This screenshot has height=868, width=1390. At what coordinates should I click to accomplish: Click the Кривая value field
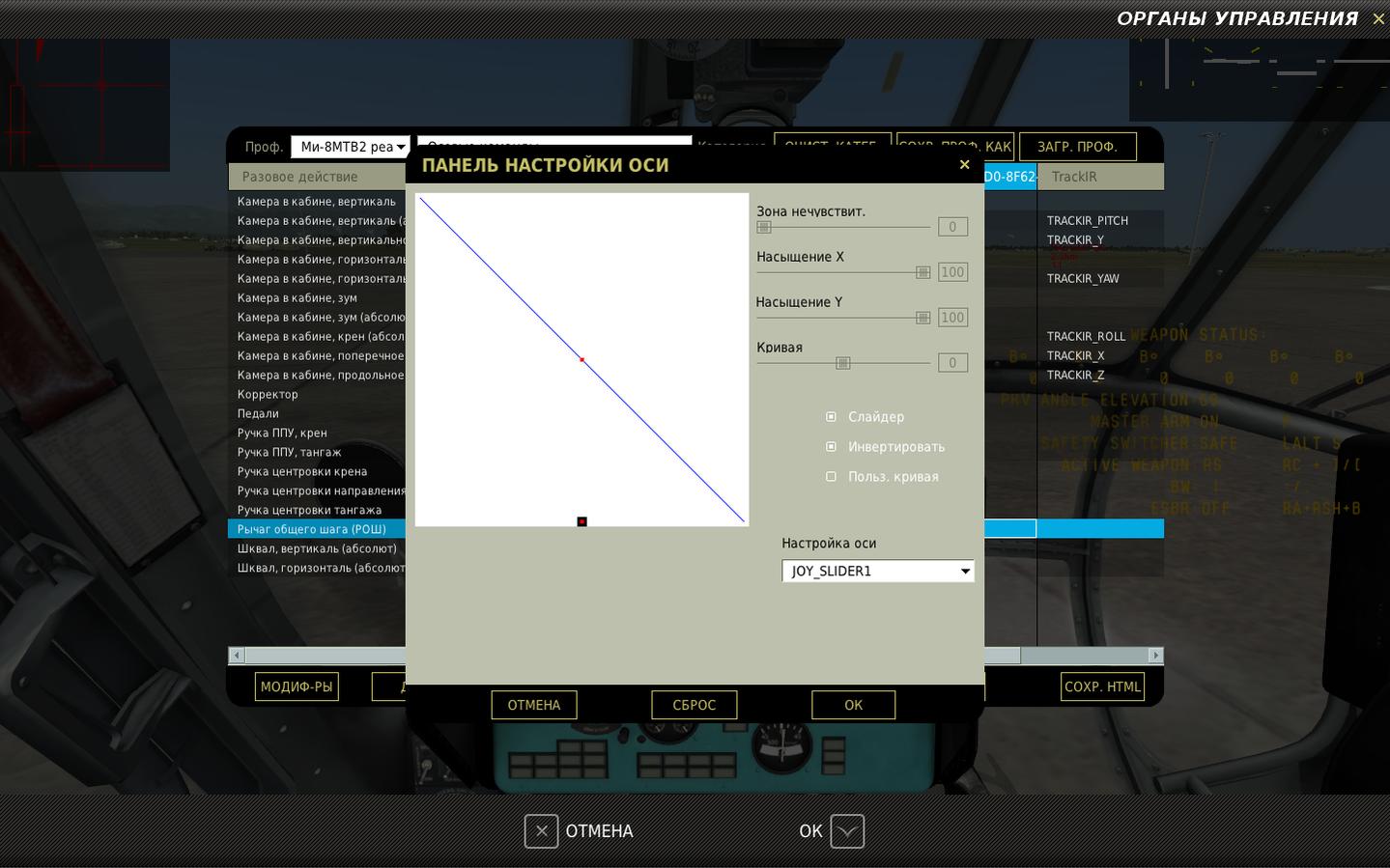(952, 363)
